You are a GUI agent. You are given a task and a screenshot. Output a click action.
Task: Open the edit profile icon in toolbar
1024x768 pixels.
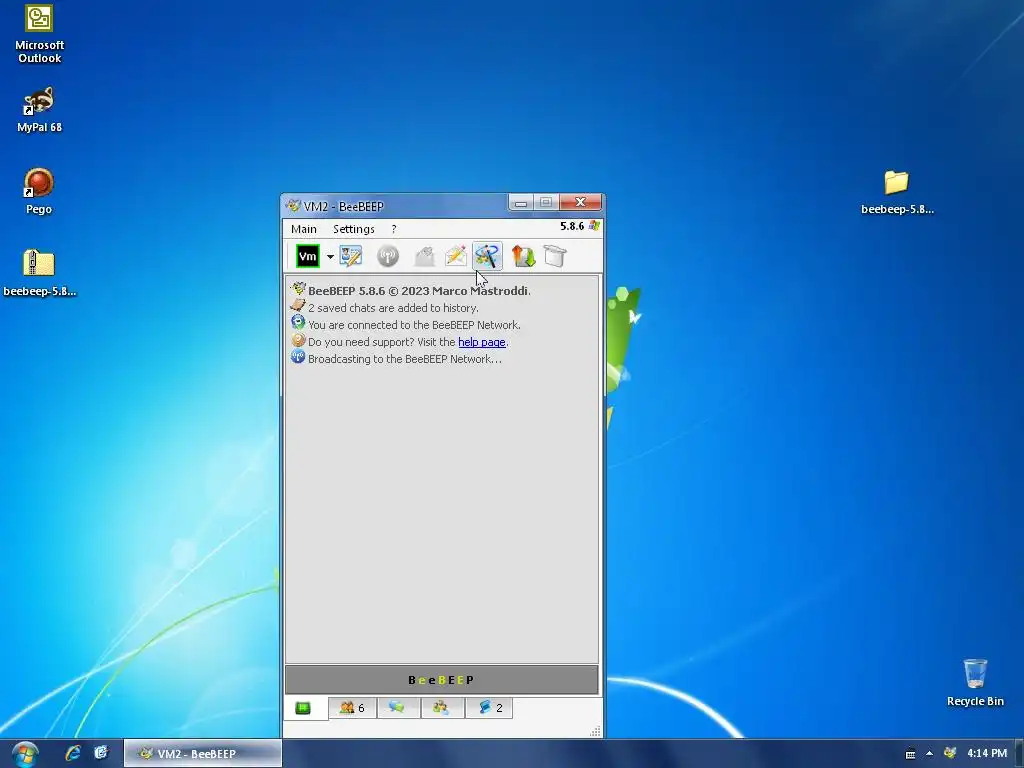click(x=351, y=256)
